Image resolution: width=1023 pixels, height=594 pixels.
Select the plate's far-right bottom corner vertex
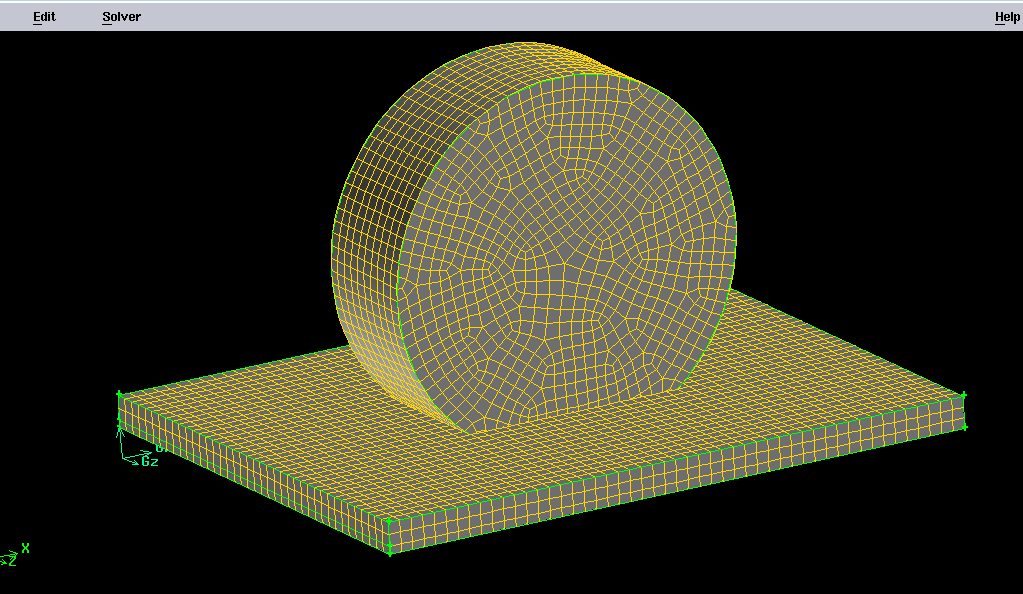coord(965,428)
